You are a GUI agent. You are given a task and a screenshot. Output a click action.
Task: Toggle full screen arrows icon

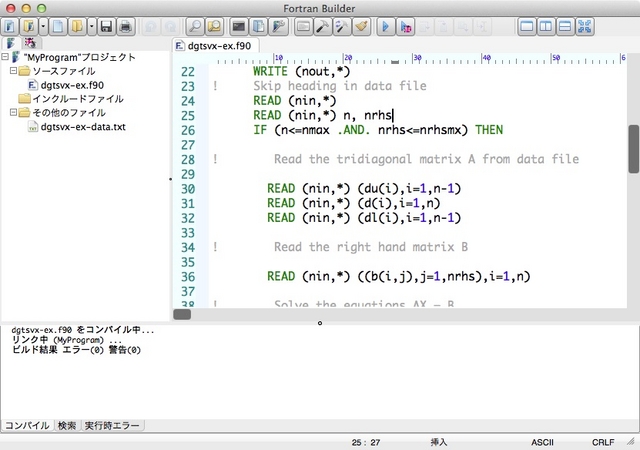pyautogui.click(x=585, y=27)
